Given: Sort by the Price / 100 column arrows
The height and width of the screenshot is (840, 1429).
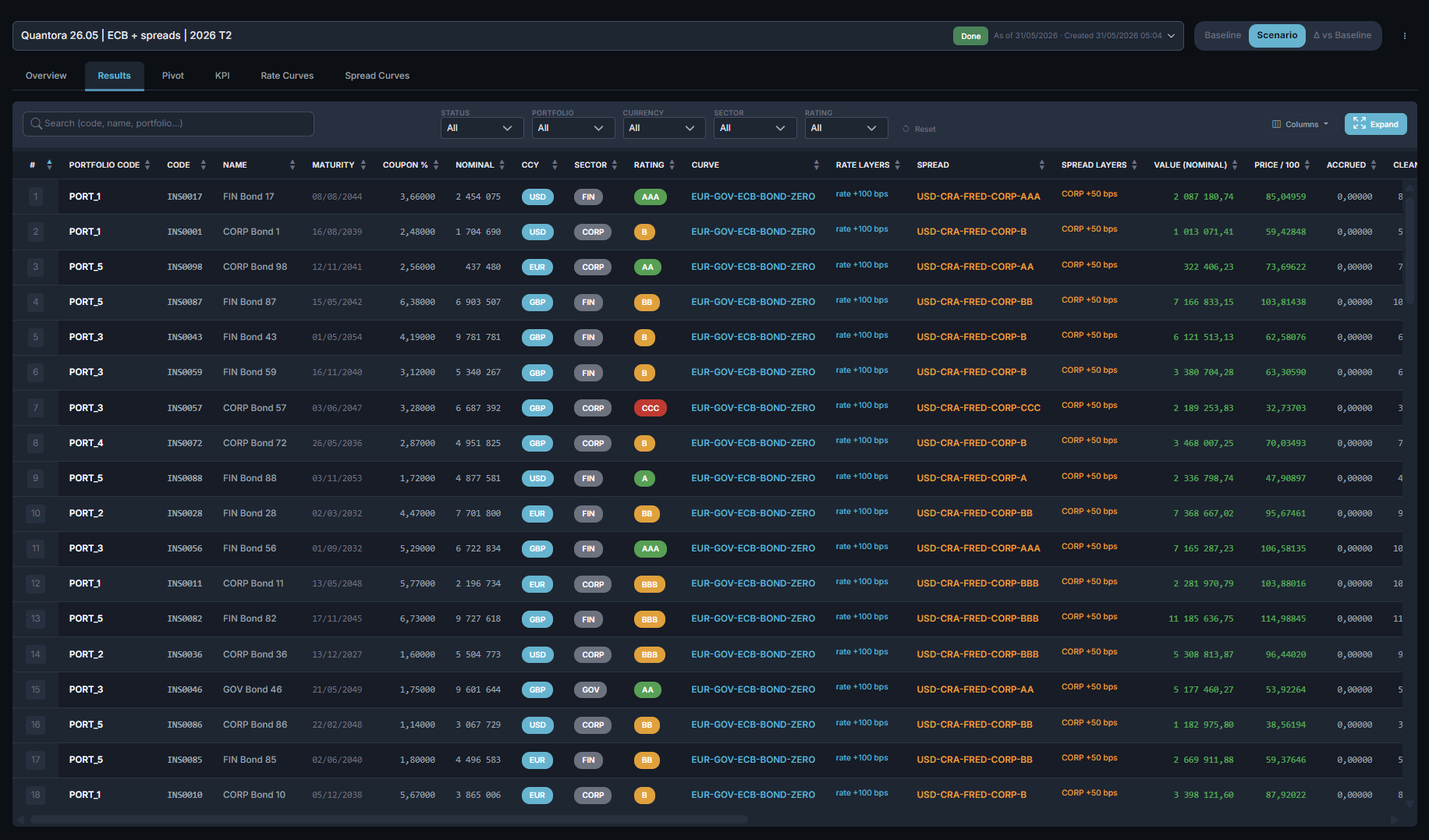Looking at the screenshot, I should [1307, 165].
